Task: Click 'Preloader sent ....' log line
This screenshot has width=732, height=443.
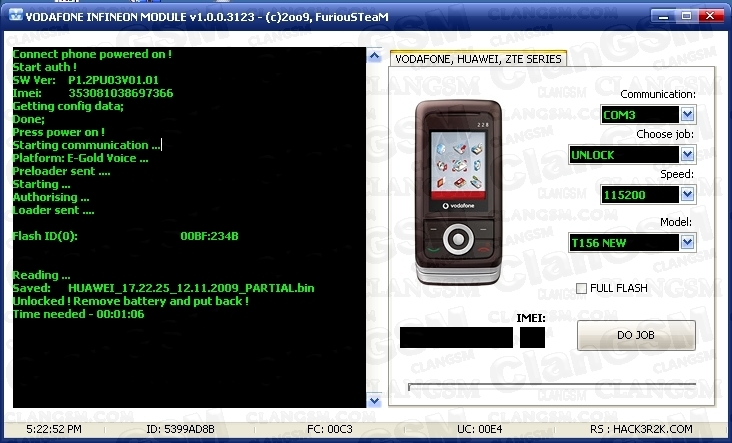Action: click(x=61, y=171)
